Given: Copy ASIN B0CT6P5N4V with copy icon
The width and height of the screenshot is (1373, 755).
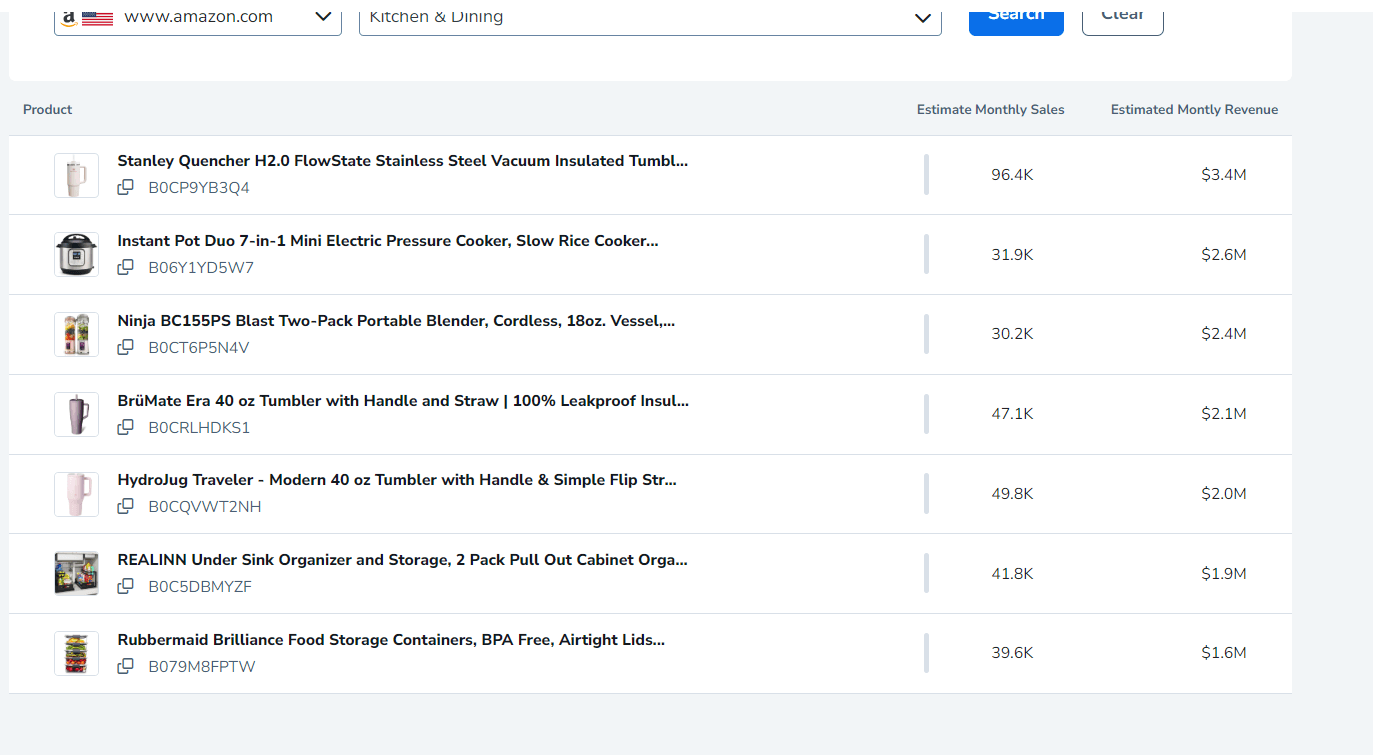Looking at the screenshot, I should click(126, 347).
